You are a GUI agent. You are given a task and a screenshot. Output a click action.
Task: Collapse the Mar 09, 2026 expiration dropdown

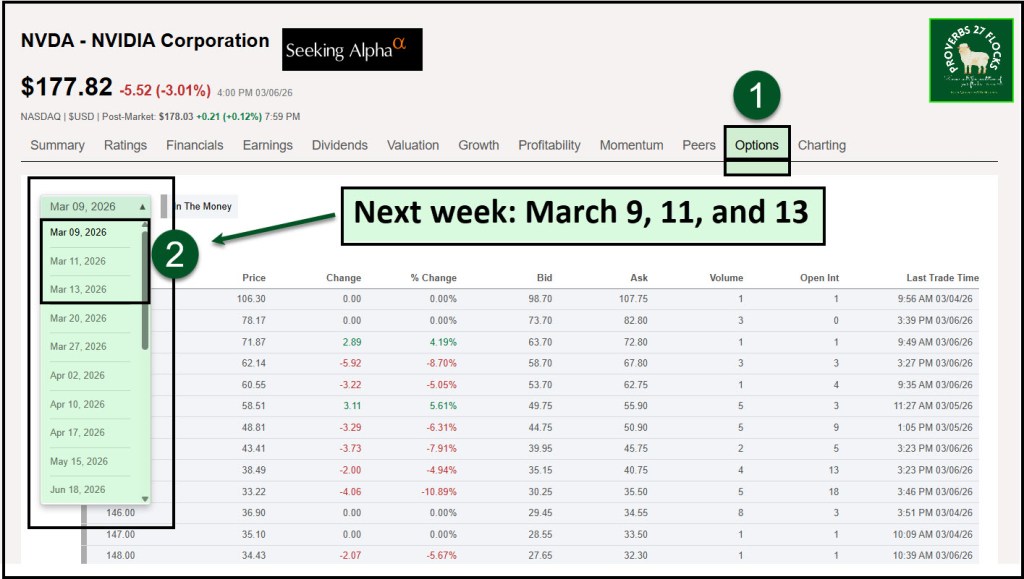(x=96, y=206)
